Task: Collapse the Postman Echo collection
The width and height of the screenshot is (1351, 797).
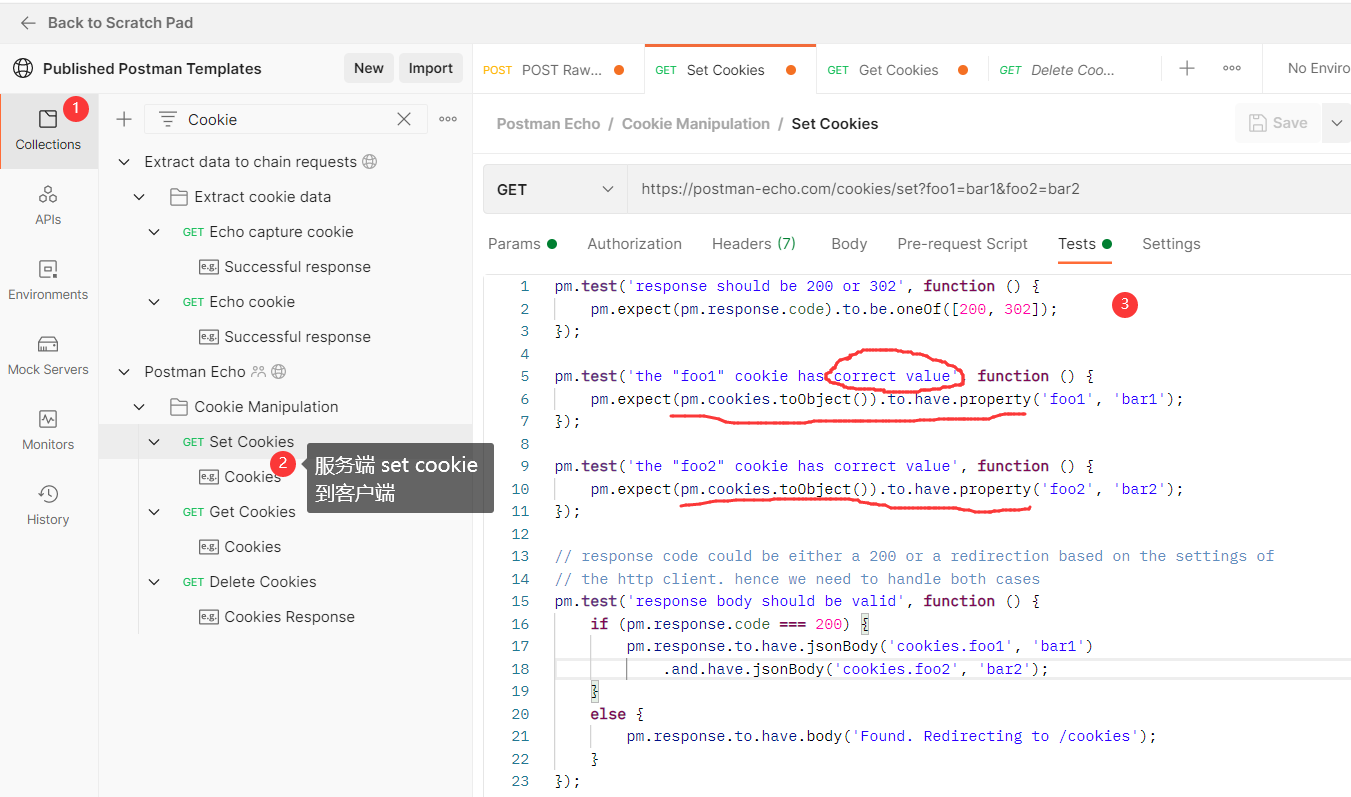Action: 124,372
